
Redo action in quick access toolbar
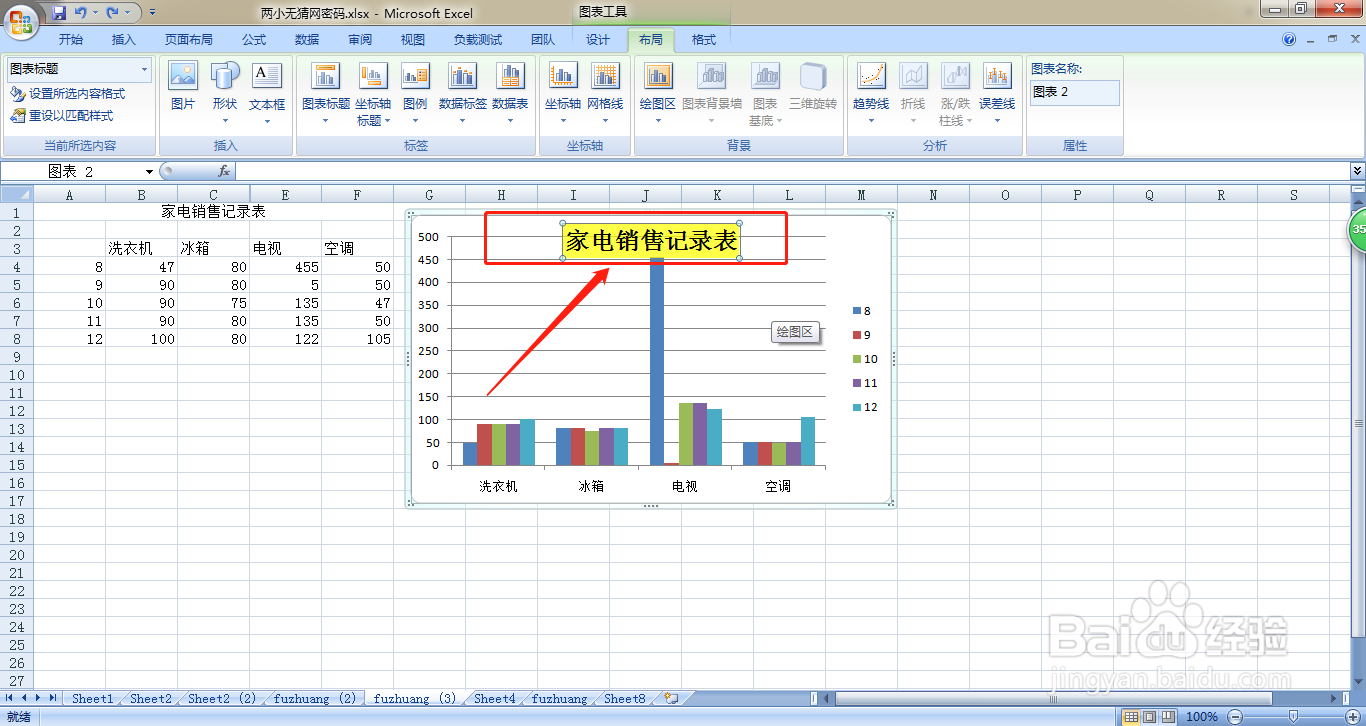click(112, 13)
